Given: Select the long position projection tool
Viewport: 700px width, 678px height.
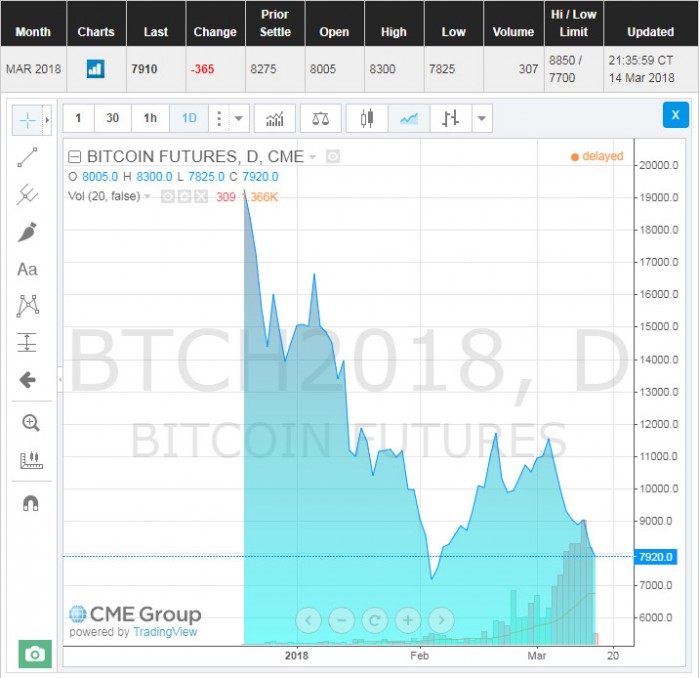Looking at the screenshot, I should 27,343.
